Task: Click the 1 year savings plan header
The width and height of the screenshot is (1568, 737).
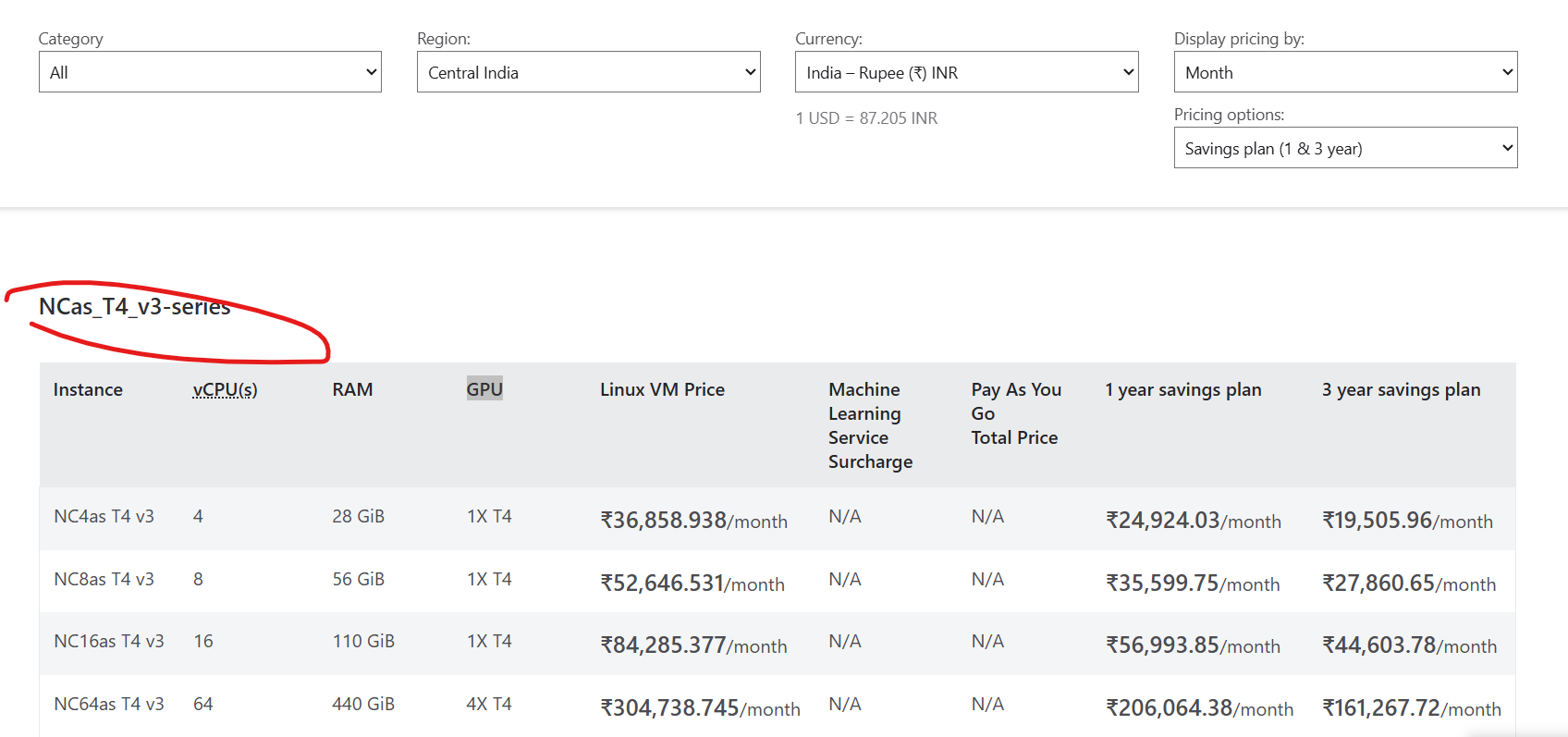Action: [x=1183, y=389]
